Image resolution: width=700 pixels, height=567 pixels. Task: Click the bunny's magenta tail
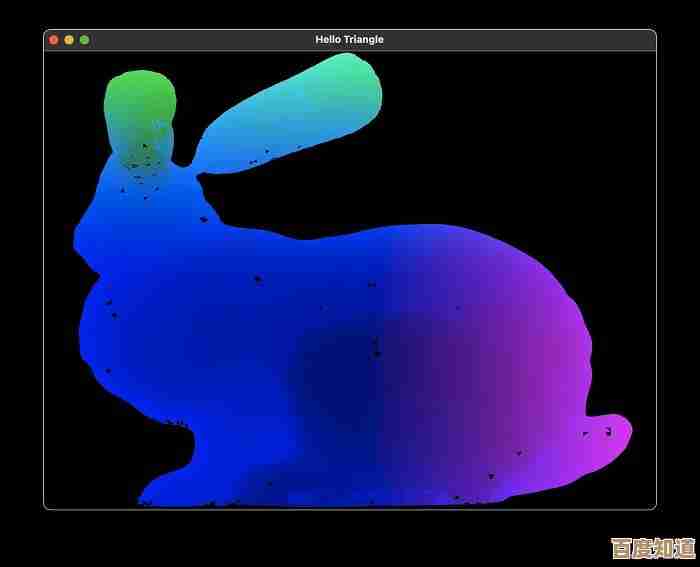click(612, 438)
